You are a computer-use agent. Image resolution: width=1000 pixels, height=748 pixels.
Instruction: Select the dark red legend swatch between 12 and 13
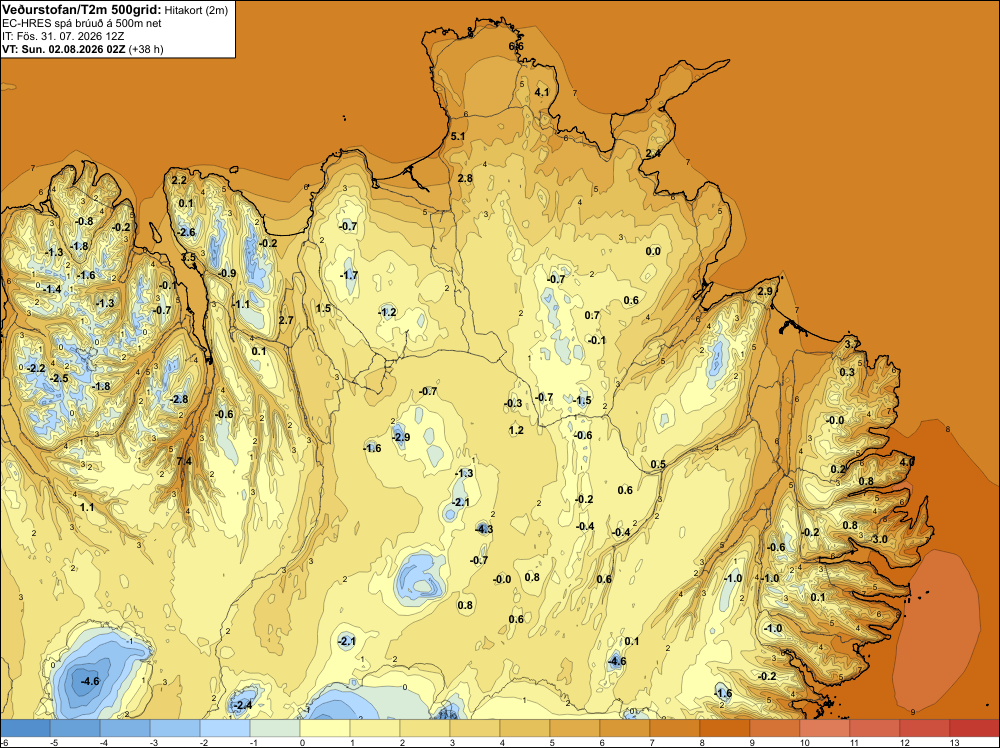point(925,728)
